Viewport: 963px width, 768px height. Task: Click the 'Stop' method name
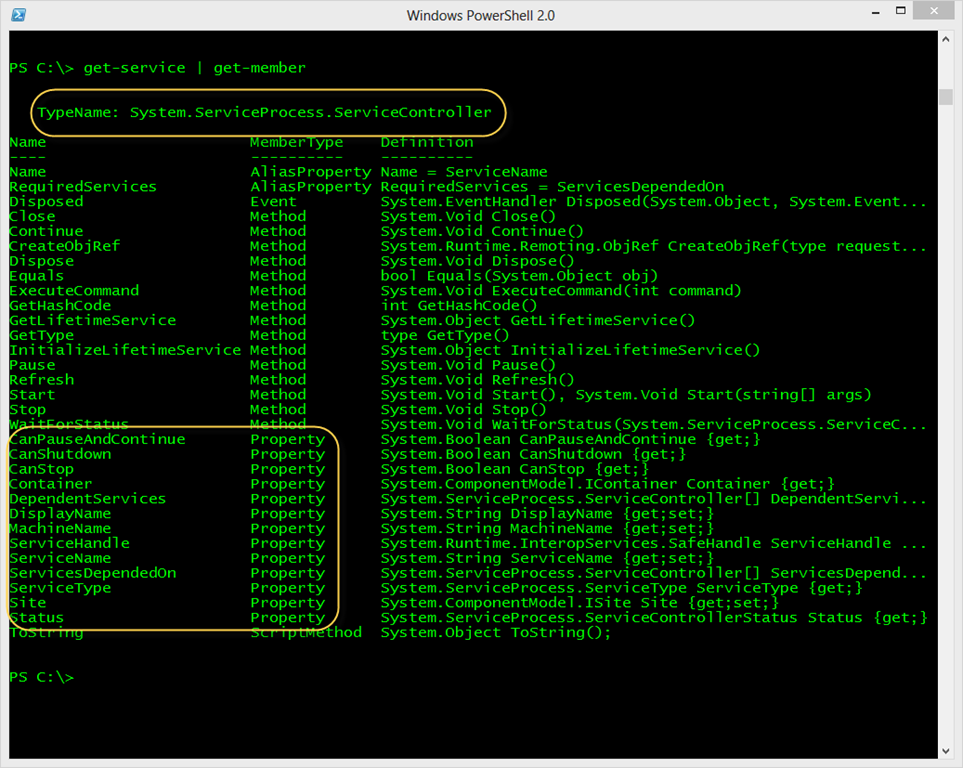pos(28,410)
